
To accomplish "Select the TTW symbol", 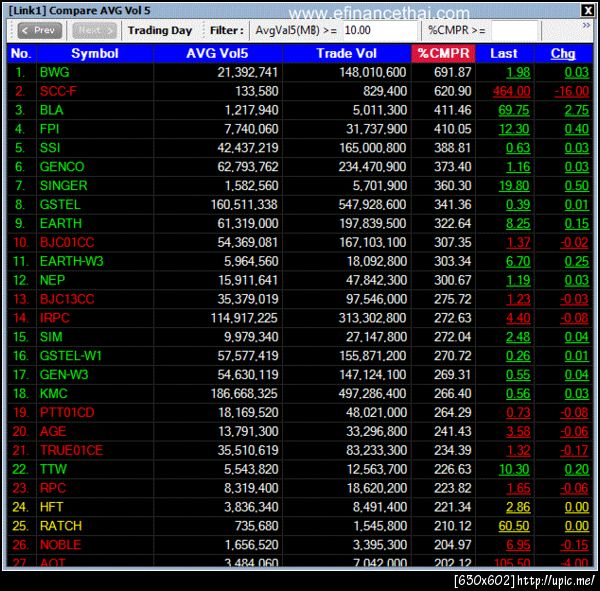I will tap(53, 469).
